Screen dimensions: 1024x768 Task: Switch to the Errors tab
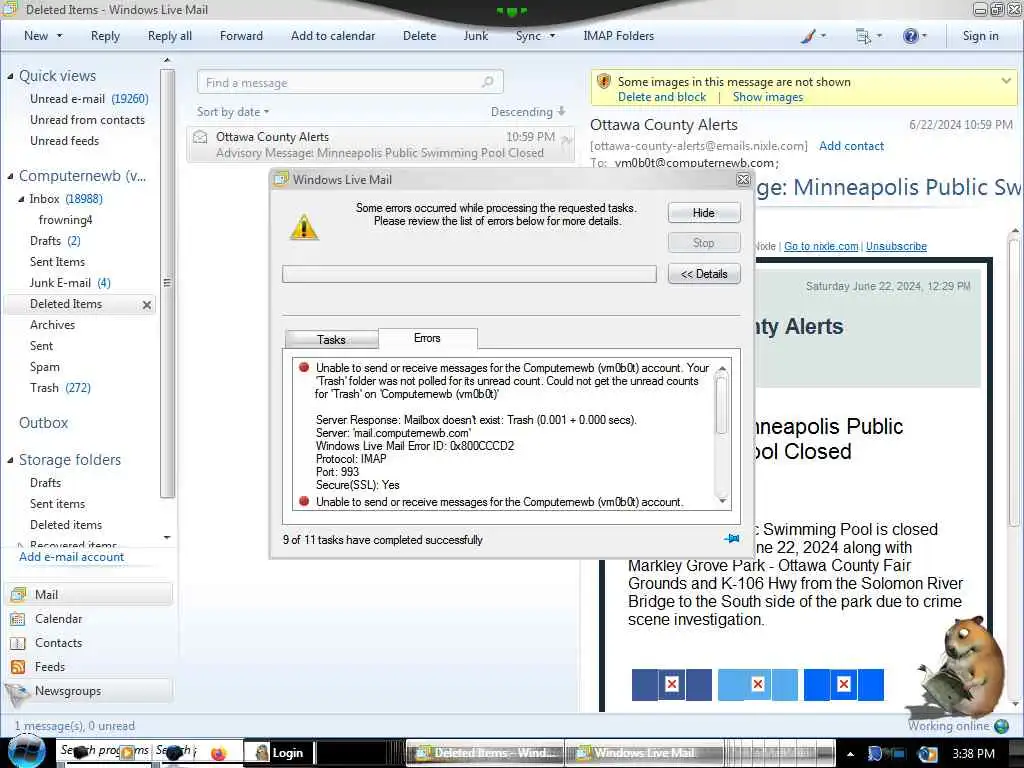(427, 338)
